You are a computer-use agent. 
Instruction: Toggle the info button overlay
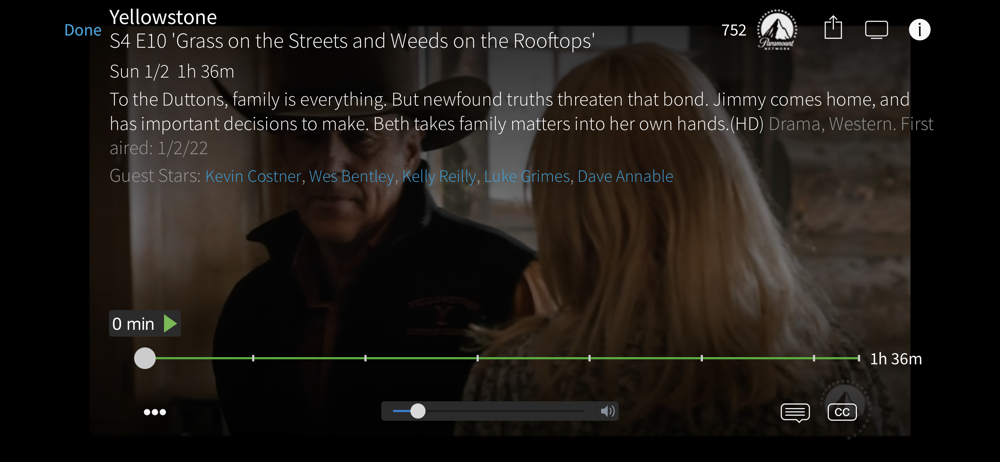[x=919, y=29]
